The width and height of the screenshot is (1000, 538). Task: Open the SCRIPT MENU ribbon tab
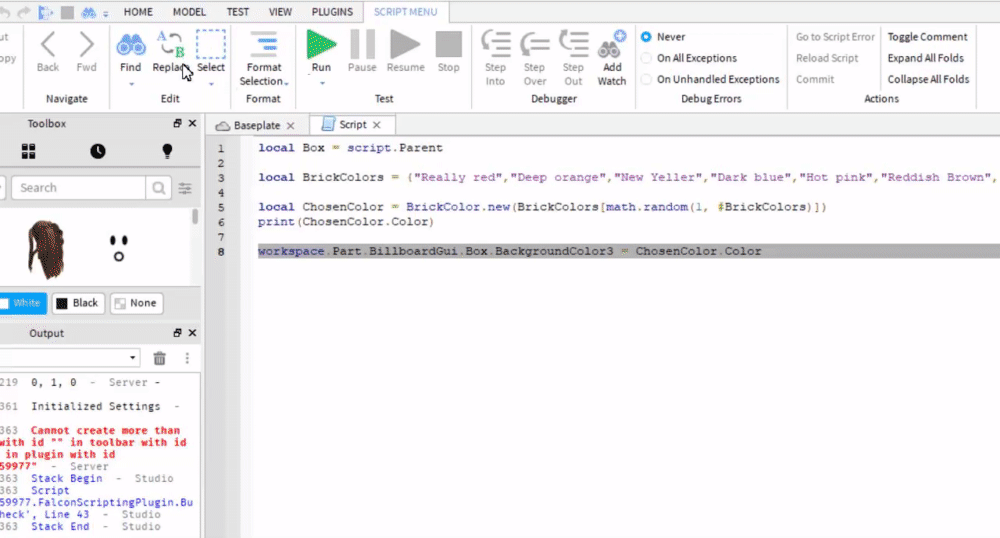coord(405,11)
